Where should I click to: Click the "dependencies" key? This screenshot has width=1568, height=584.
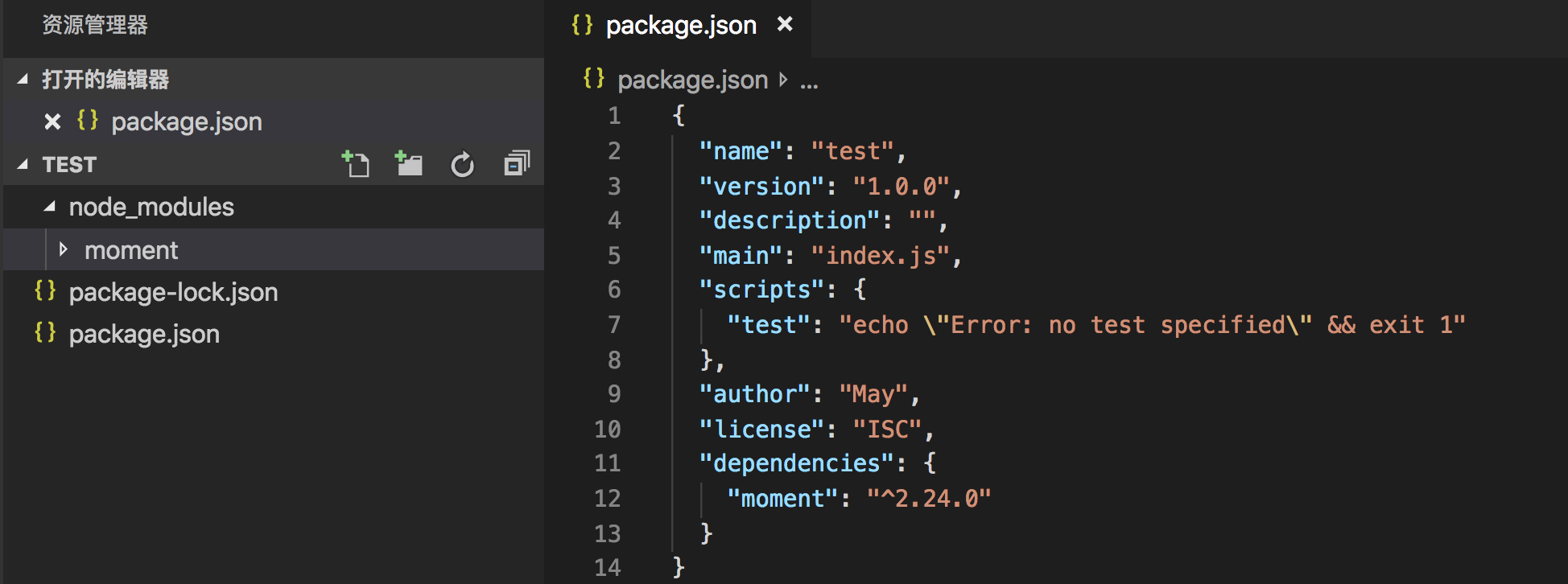[797, 463]
